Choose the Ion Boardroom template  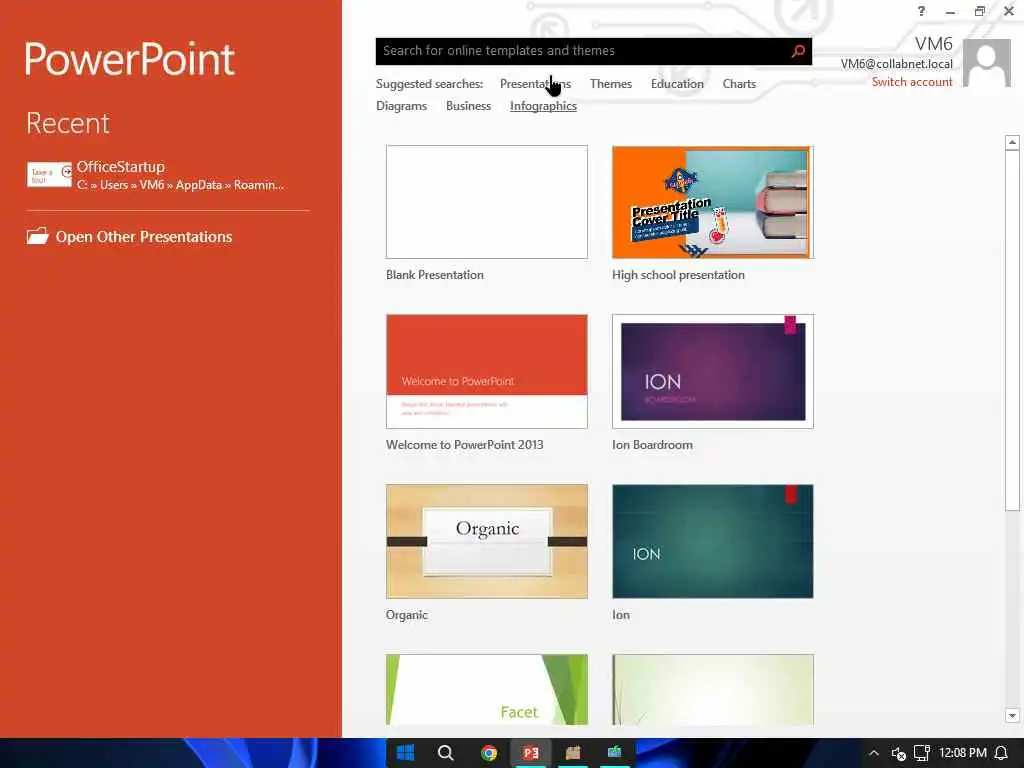point(712,371)
